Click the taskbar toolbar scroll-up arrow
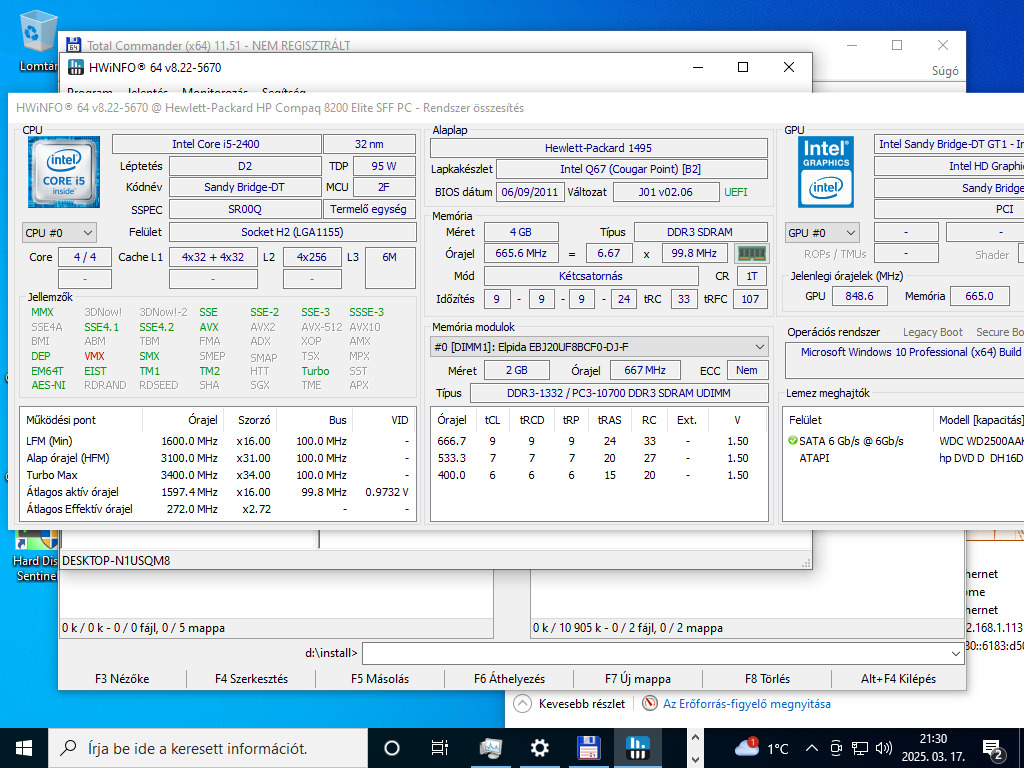1024x768 pixels. click(696, 738)
